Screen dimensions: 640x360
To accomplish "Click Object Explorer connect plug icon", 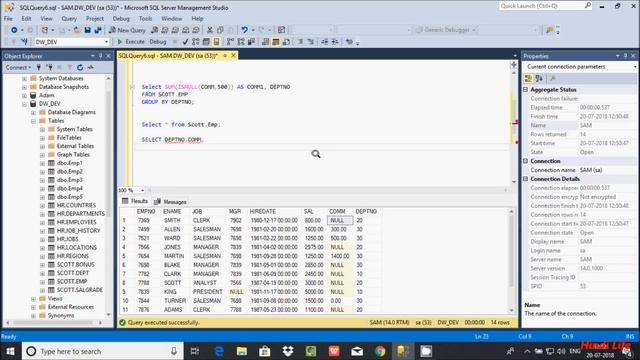I will [x=39, y=67].
